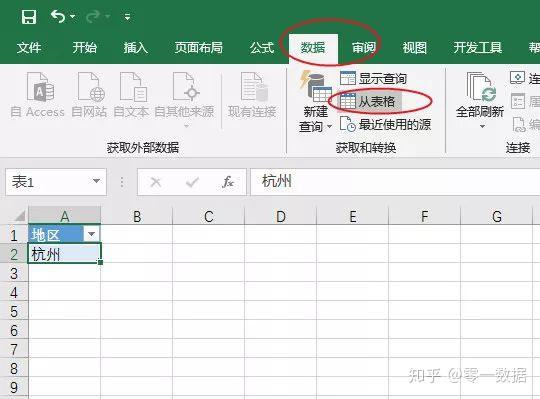Click the New Query (新建查询) icon
The height and width of the screenshot is (399, 540).
pyautogui.click(x=315, y=86)
